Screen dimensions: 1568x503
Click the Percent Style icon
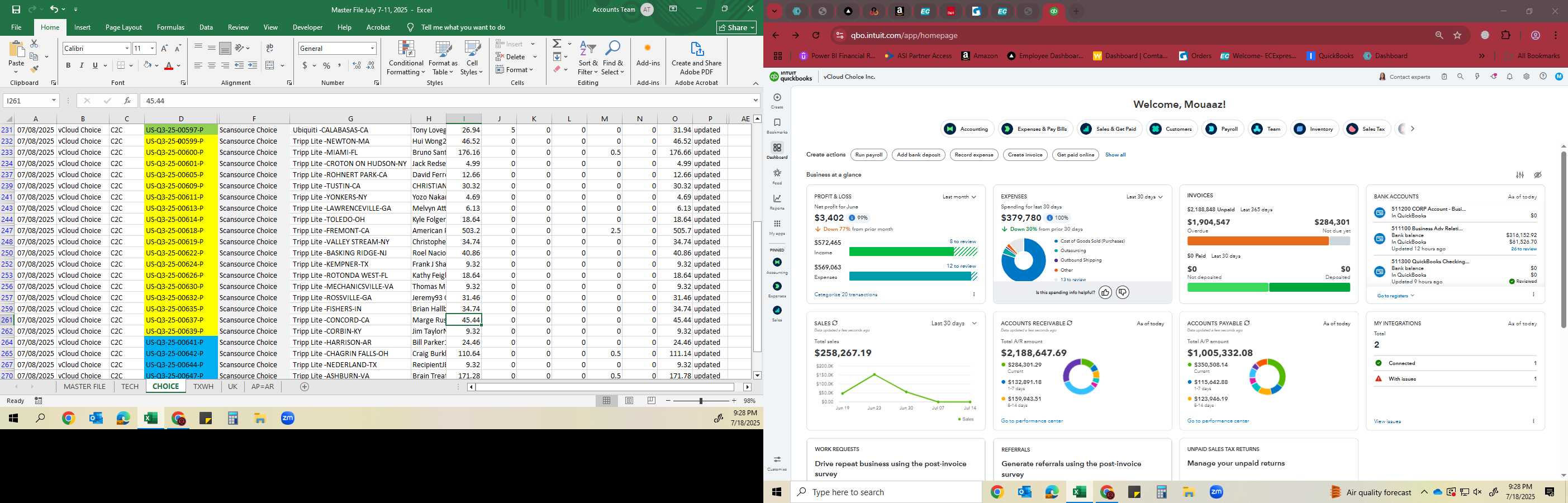click(327, 65)
